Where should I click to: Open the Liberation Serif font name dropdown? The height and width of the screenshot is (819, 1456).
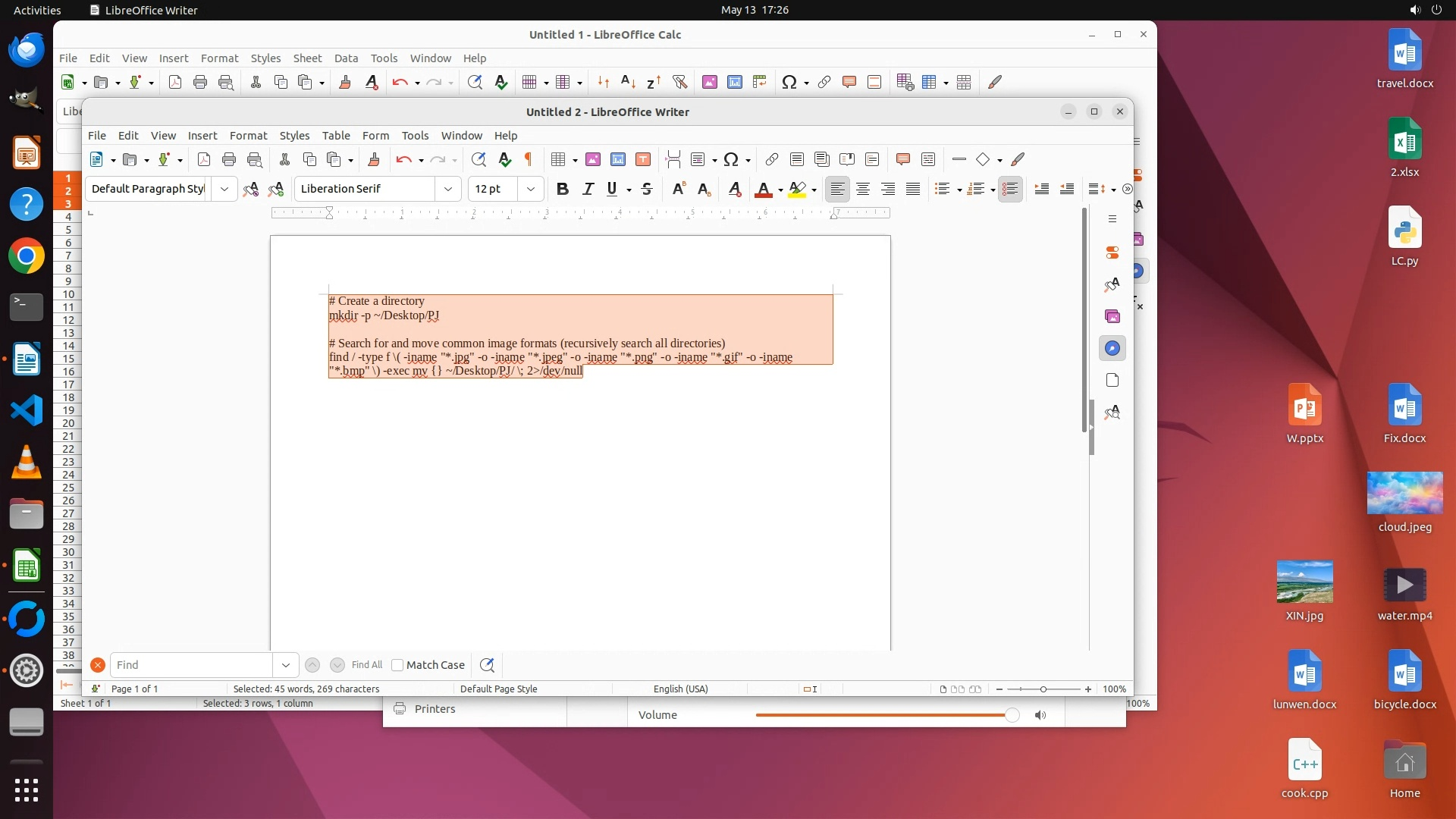[448, 189]
